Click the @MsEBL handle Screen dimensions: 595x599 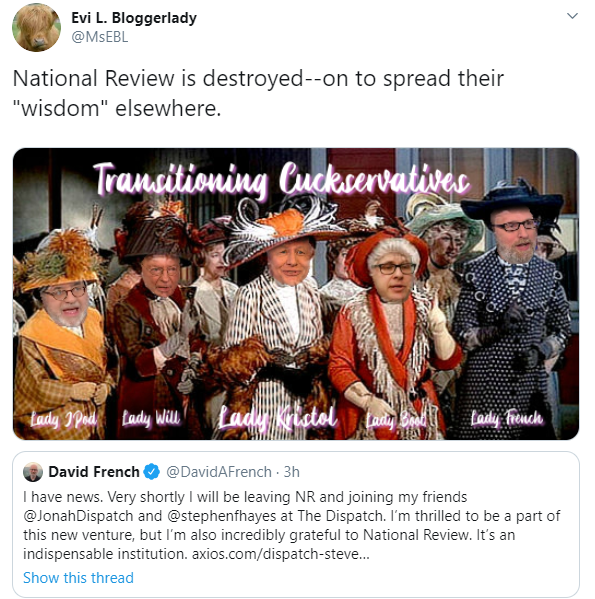click(100, 37)
